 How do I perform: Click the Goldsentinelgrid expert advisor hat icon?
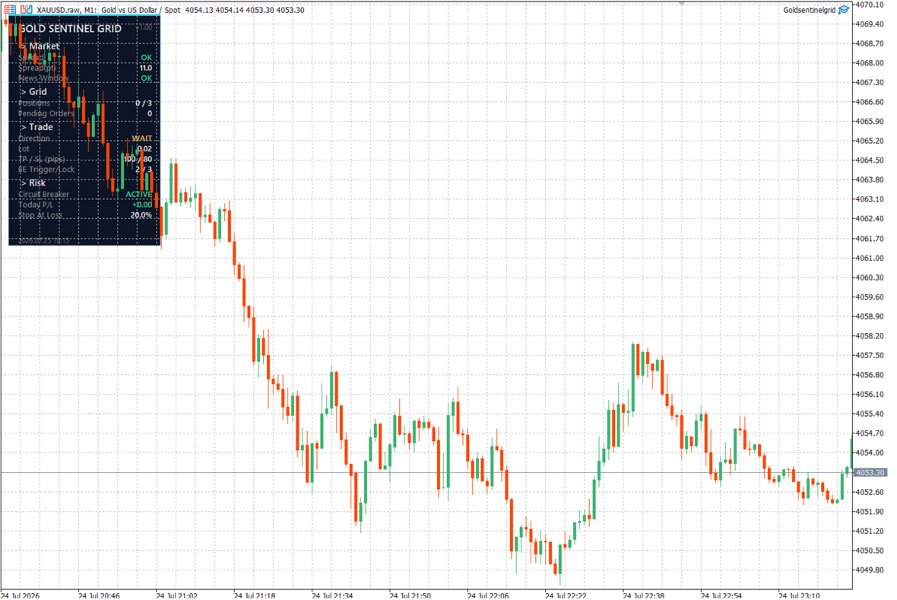click(844, 10)
